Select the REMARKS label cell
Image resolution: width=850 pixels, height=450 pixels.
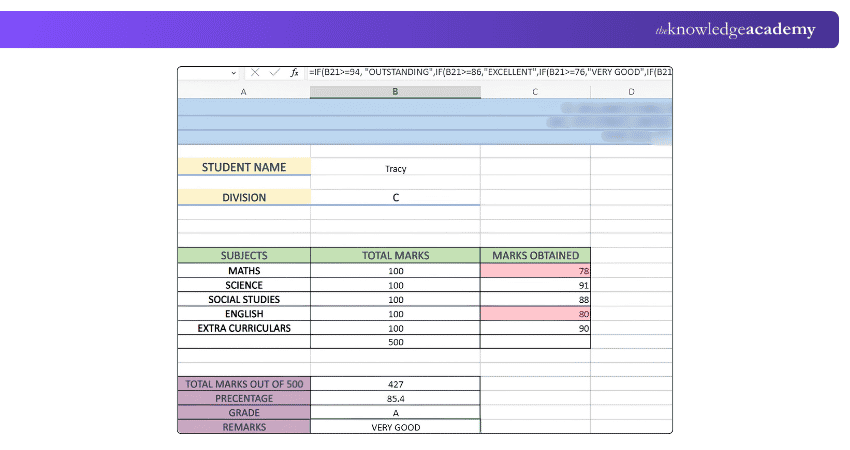point(244,427)
